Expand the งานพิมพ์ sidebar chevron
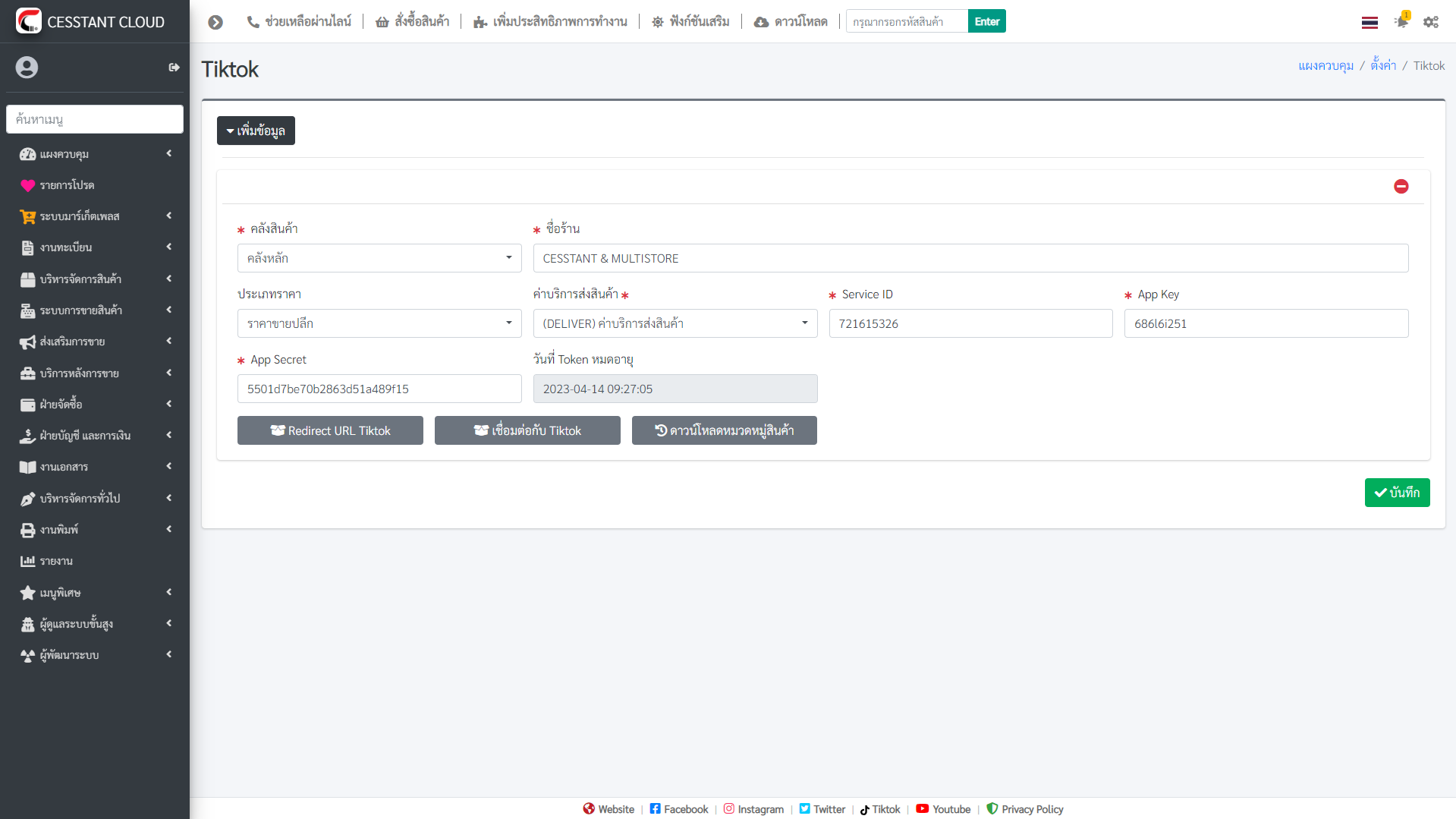The width and height of the screenshot is (1456, 819). pyautogui.click(x=168, y=529)
